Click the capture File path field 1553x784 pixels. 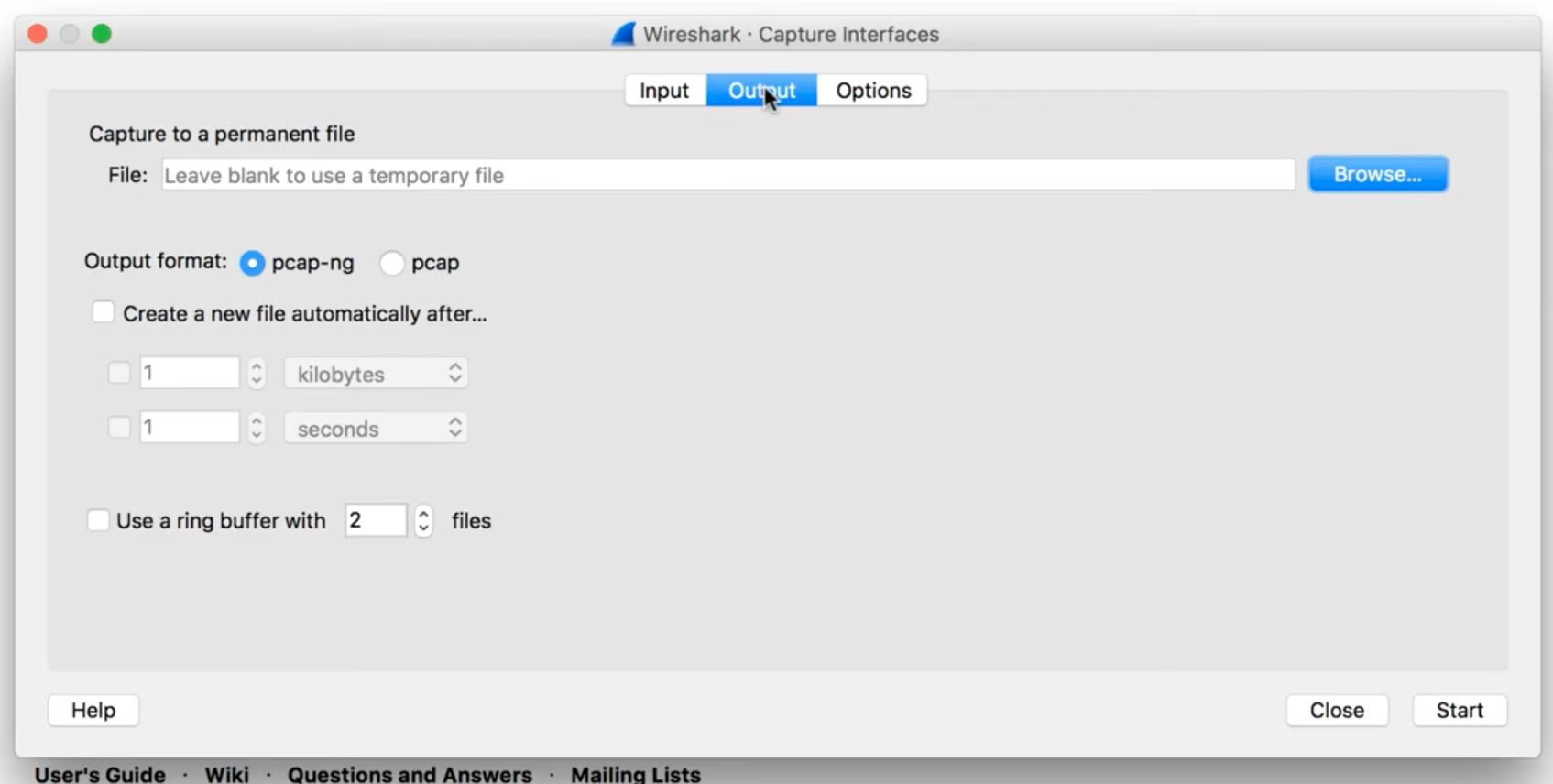728,175
